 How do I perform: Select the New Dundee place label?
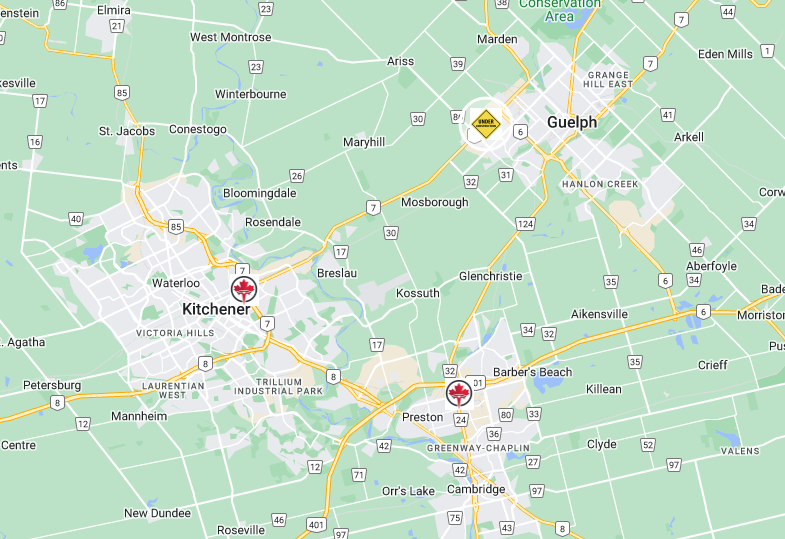tap(157, 513)
